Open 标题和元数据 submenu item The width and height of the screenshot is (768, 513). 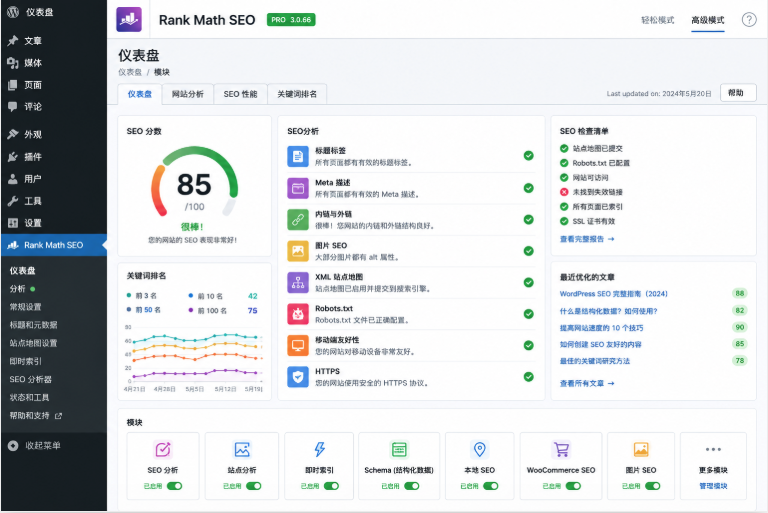[x=33, y=325]
